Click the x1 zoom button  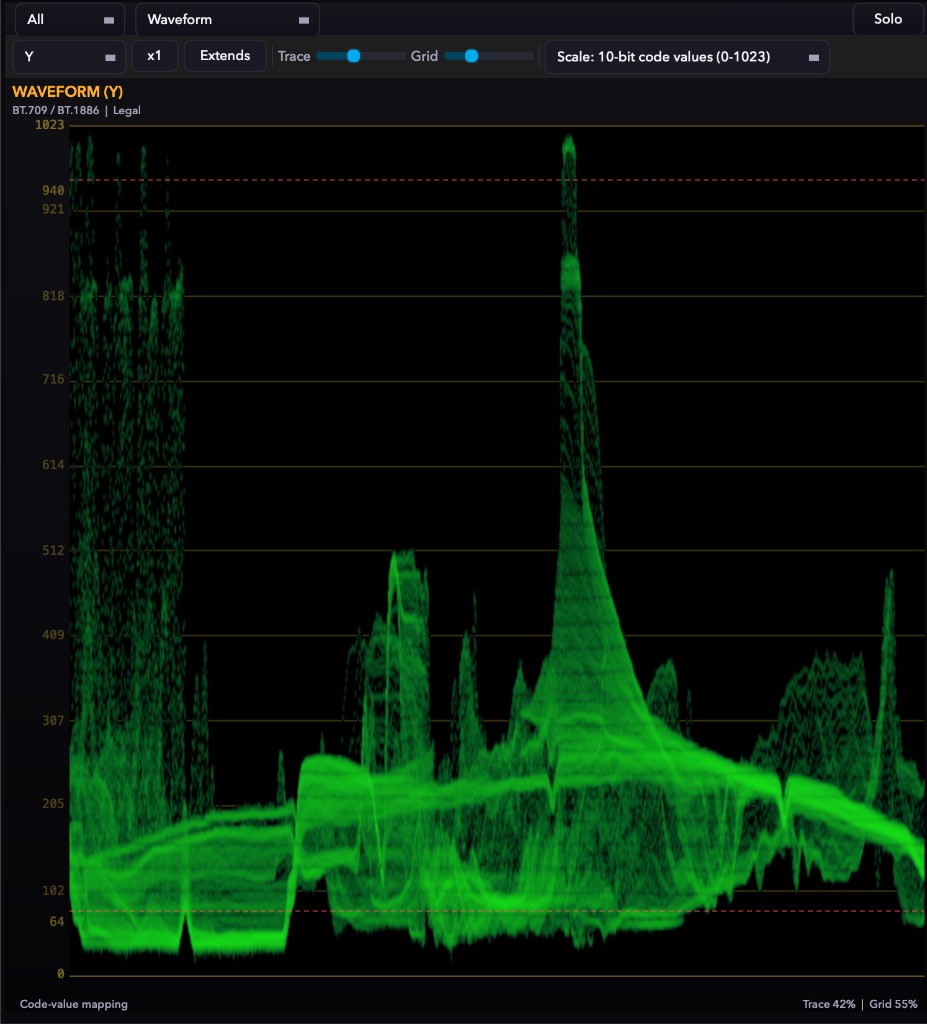pos(154,56)
